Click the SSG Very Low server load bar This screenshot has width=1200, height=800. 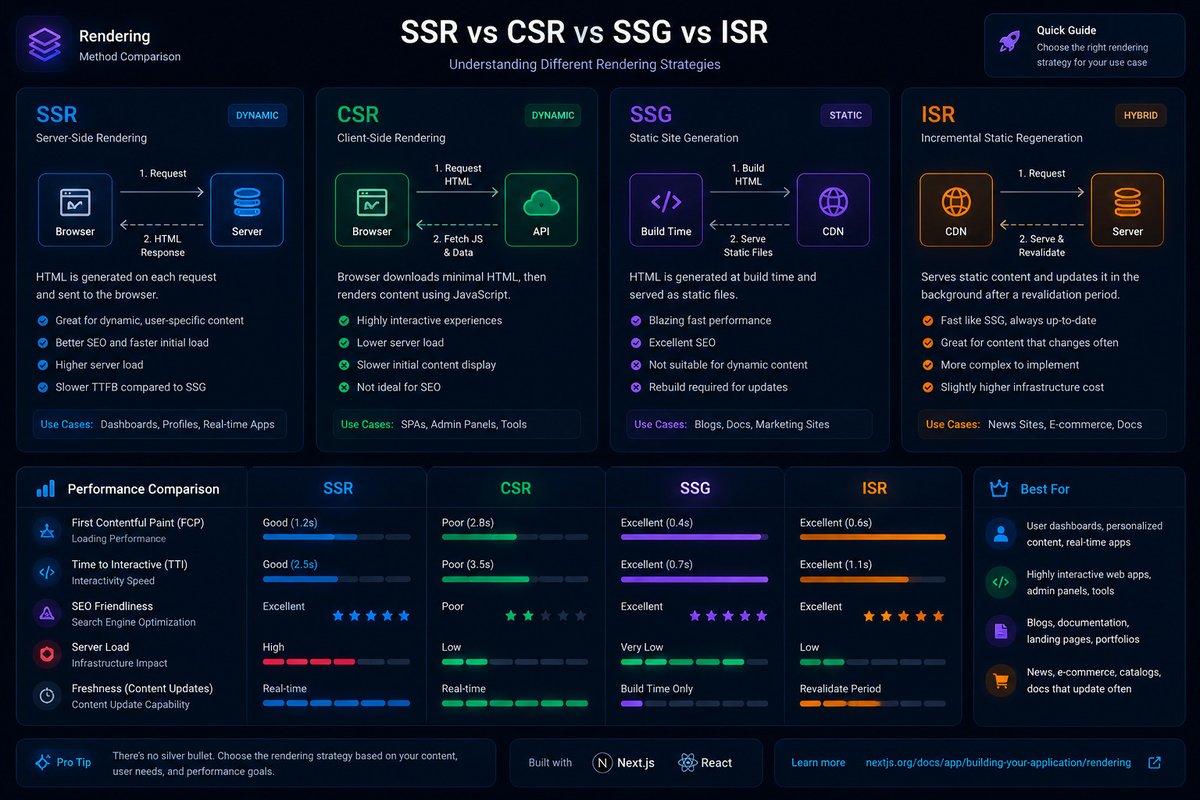pos(694,662)
